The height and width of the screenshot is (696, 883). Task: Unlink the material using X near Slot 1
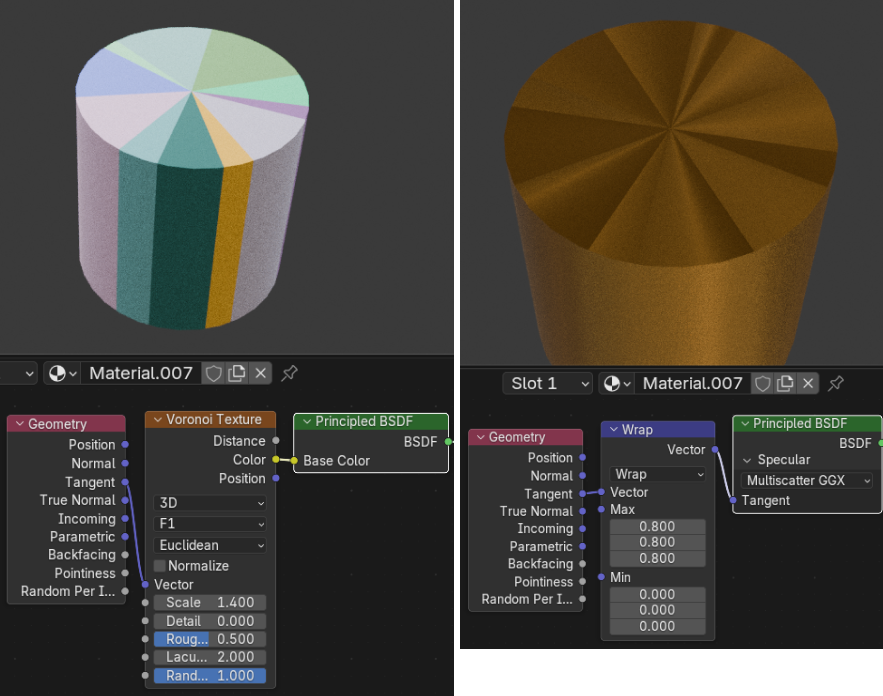click(x=810, y=384)
